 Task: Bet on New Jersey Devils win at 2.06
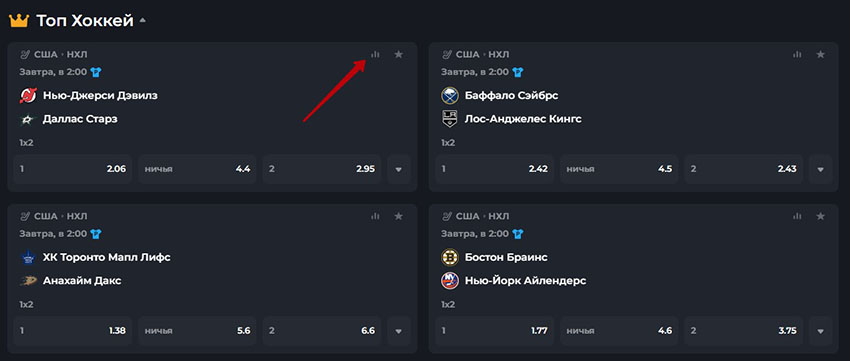tap(73, 169)
